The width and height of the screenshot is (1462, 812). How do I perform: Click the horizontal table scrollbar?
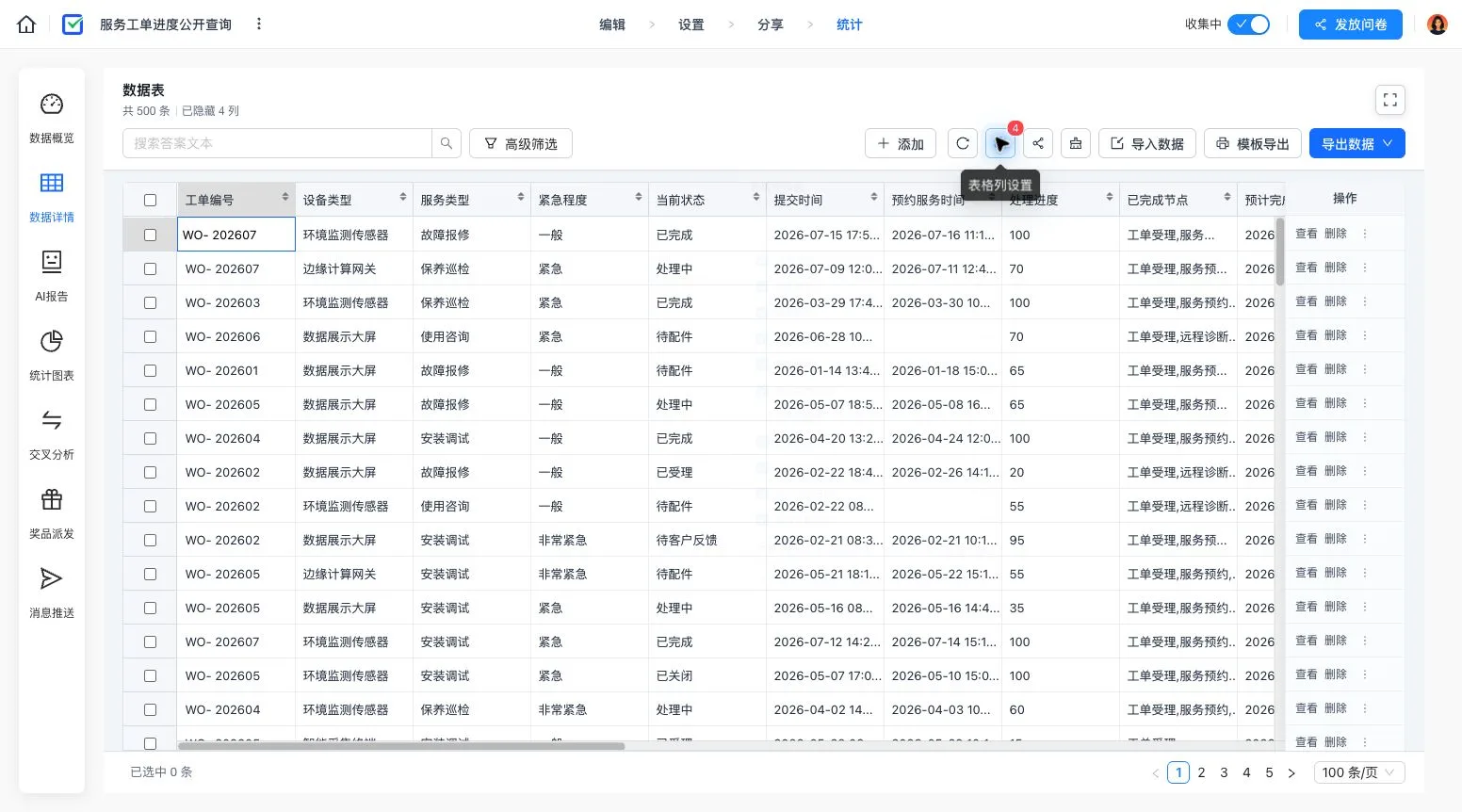(401, 746)
